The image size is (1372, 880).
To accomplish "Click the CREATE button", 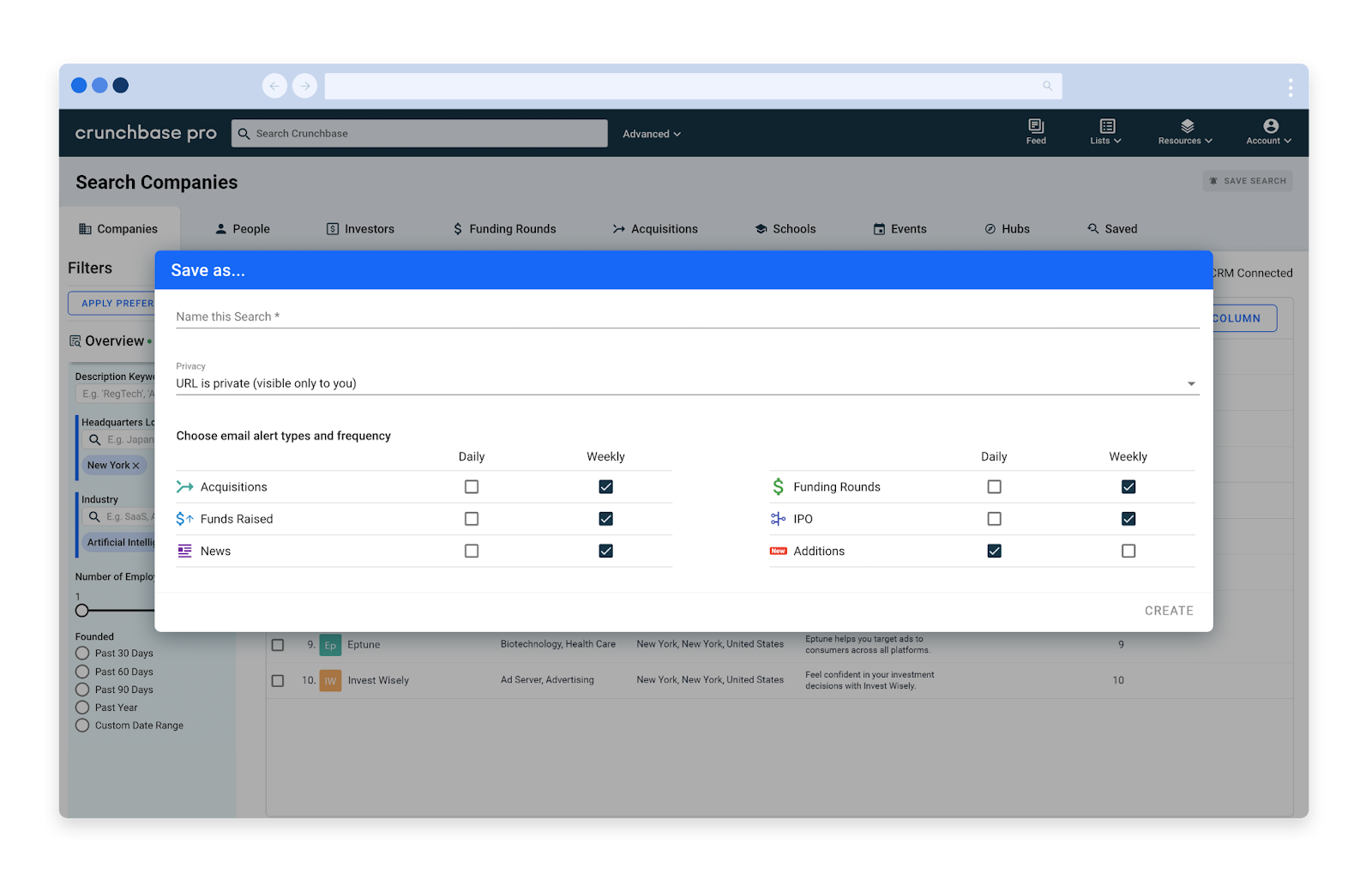I will [1169, 611].
